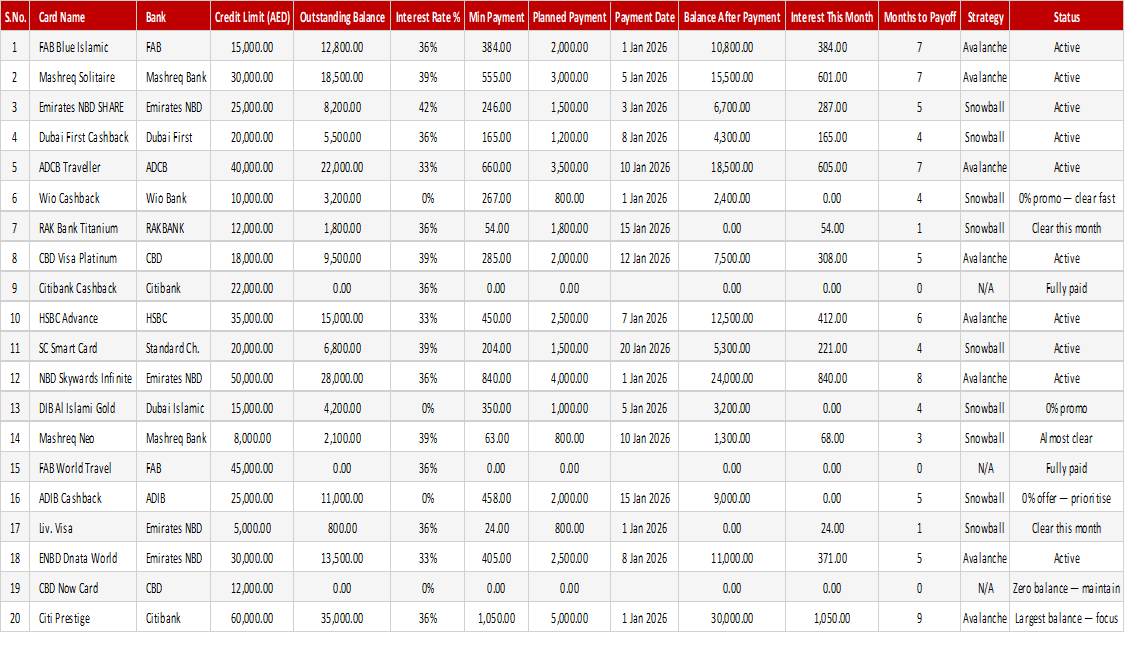This screenshot has width=1125, height=661.
Task: Click the Status column header
Action: (1066, 16)
